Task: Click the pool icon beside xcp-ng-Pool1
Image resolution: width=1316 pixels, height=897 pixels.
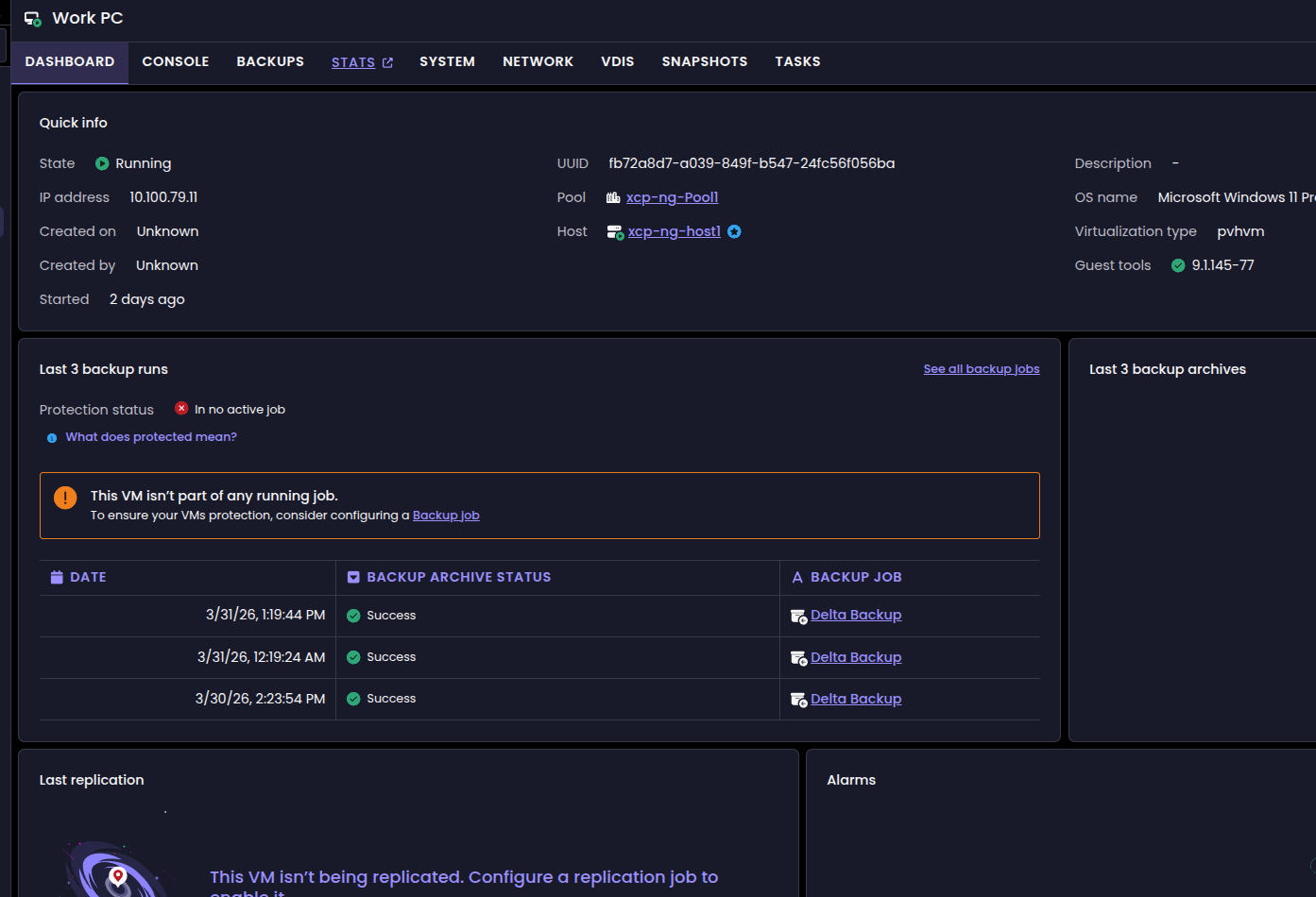Action: [613, 197]
